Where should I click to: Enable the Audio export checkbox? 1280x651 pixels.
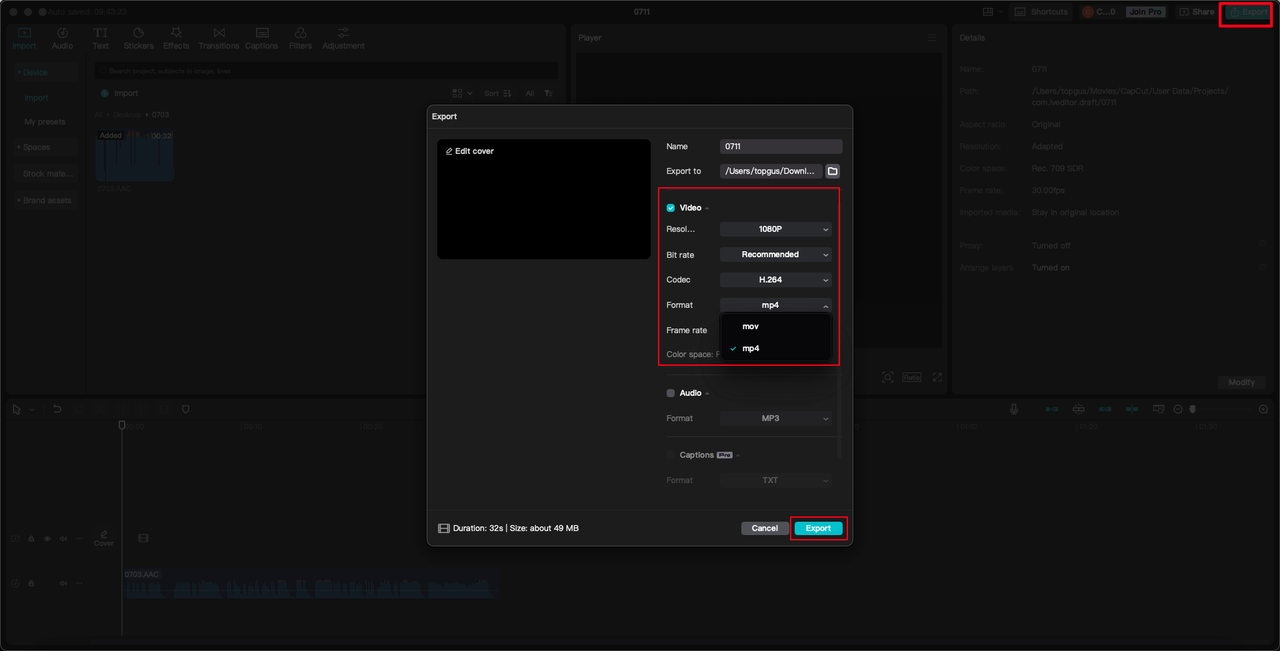(x=671, y=393)
